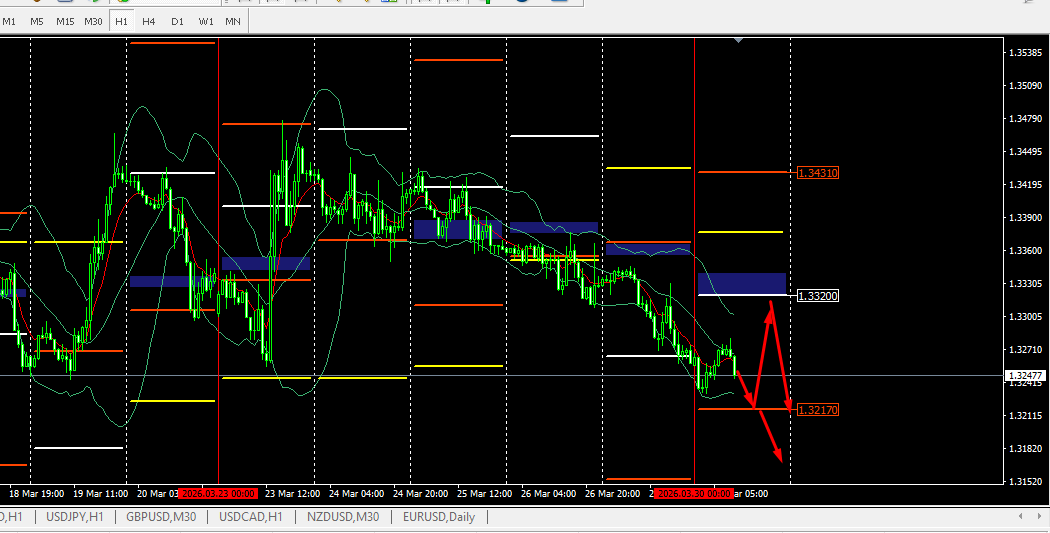Click 1.31520 on the price scale
The height and width of the screenshot is (533, 1050).
coord(1025,482)
